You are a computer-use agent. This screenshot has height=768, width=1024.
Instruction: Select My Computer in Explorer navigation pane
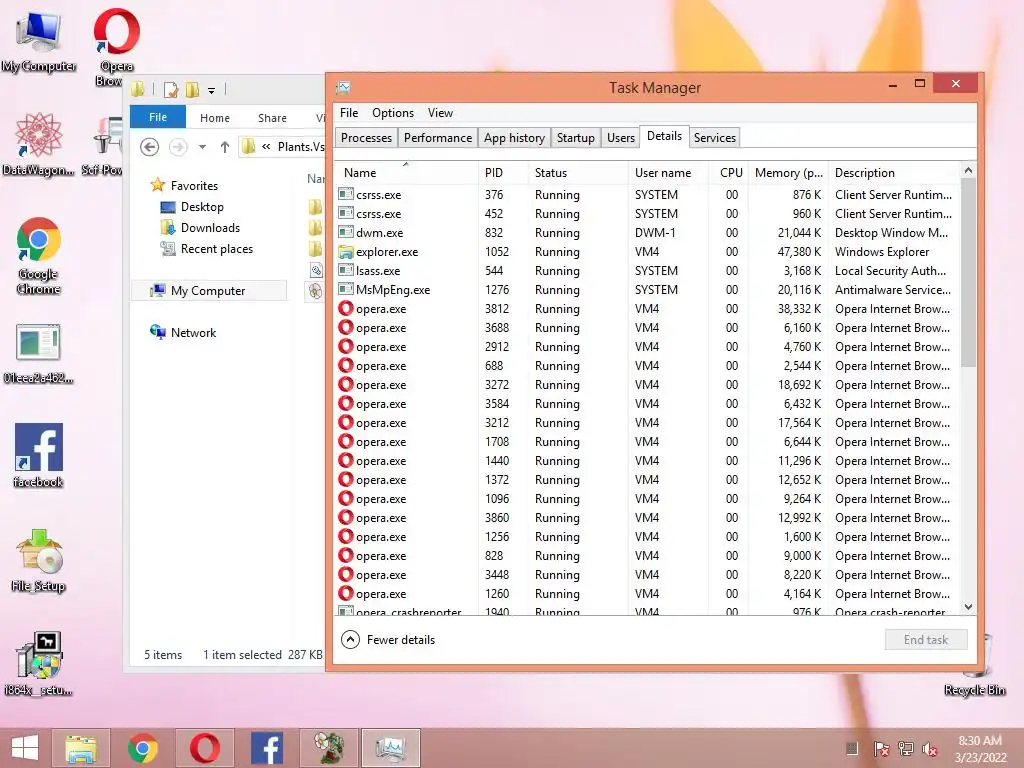pyautogui.click(x=209, y=291)
